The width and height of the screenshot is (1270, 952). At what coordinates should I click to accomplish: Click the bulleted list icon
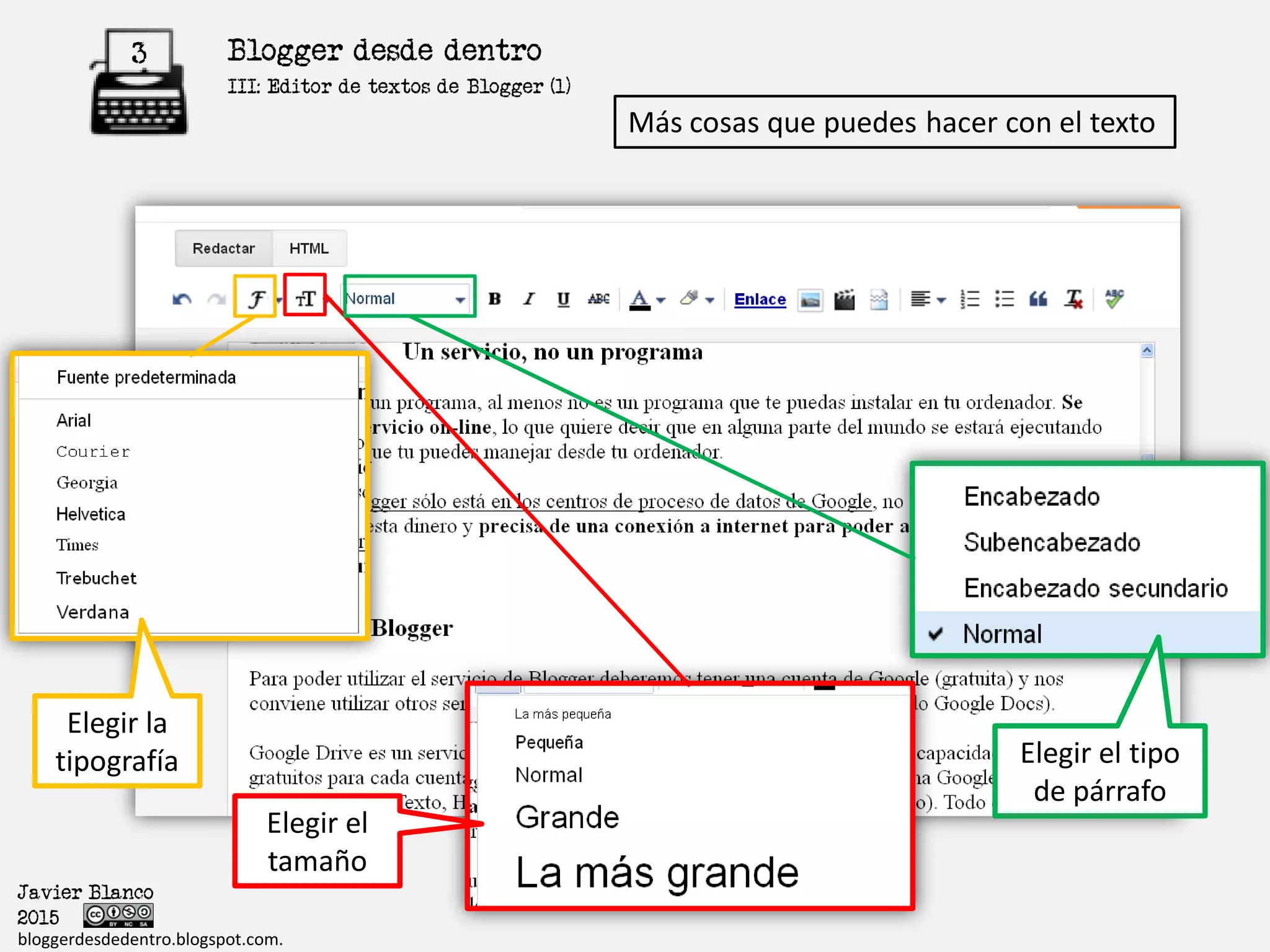[x=1005, y=299]
